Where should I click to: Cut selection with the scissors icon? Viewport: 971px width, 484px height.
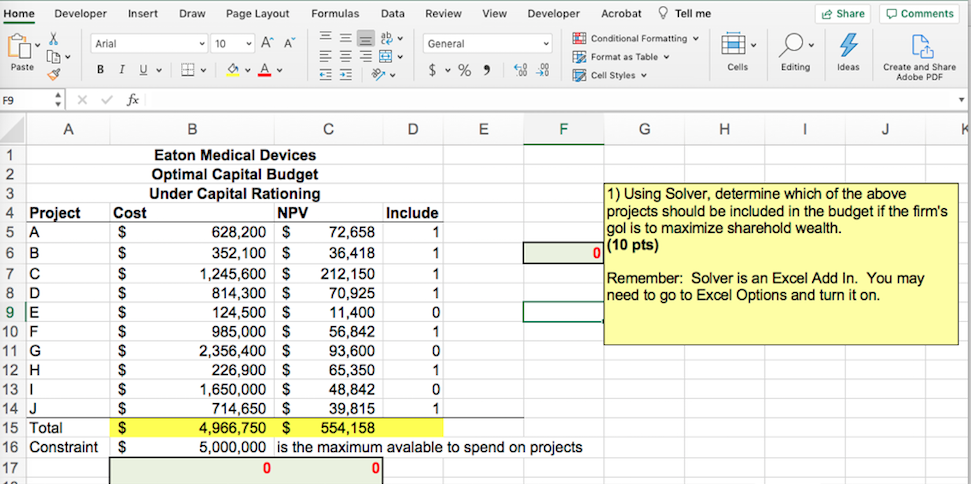click(54, 38)
